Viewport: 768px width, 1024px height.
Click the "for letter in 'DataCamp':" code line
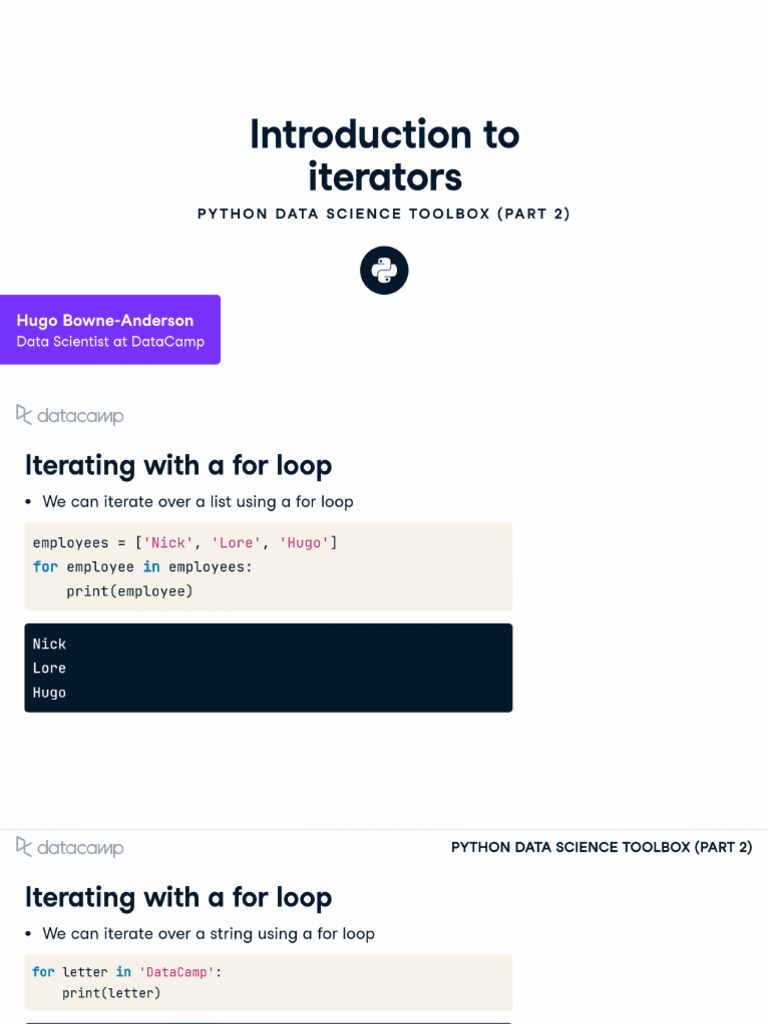[125, 971]
